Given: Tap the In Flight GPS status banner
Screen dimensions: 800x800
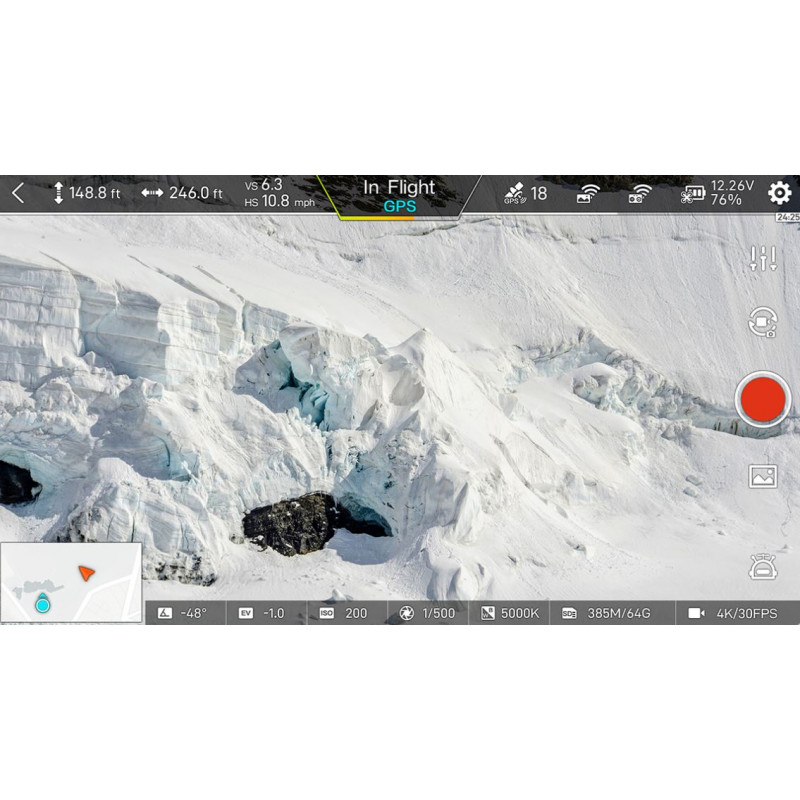Looking at the screenshot, I should coord(399,196).
